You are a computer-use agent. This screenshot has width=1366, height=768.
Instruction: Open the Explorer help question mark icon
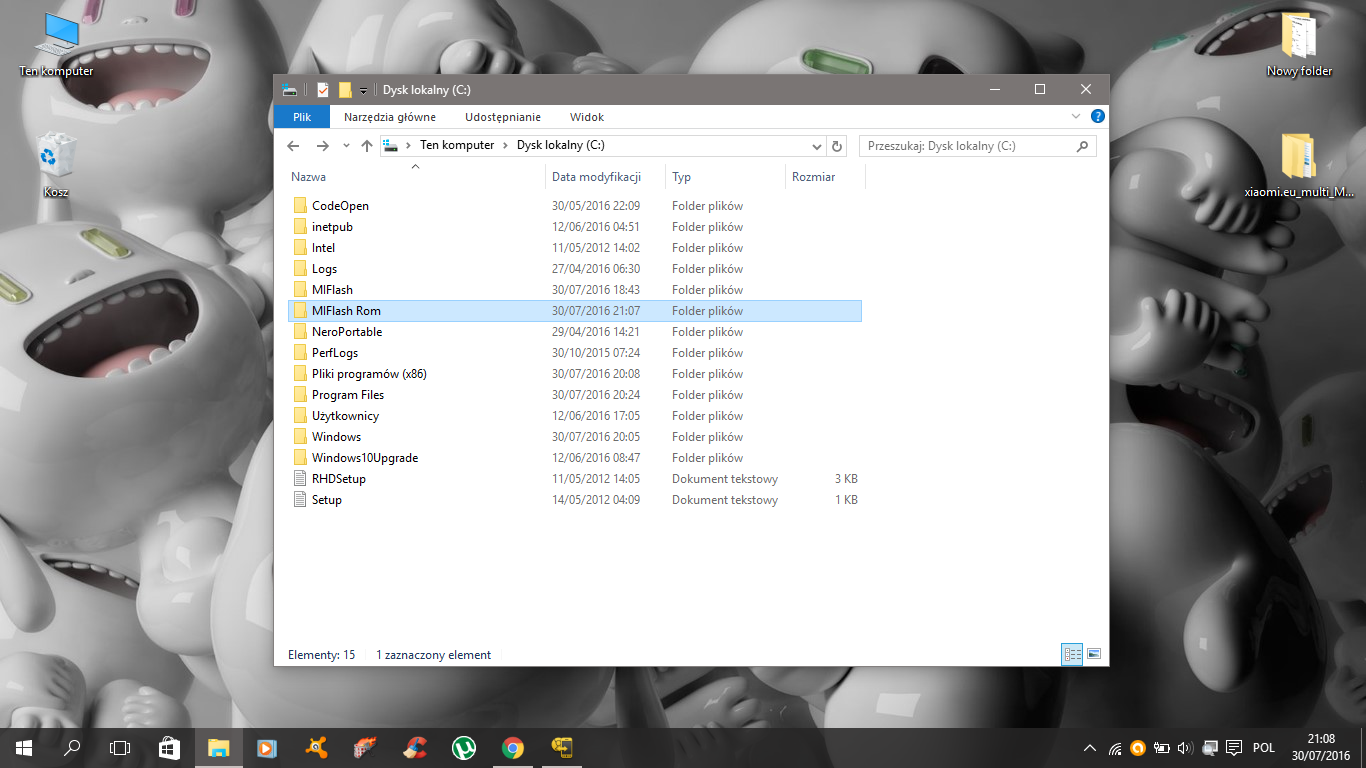coord(1097,117)
